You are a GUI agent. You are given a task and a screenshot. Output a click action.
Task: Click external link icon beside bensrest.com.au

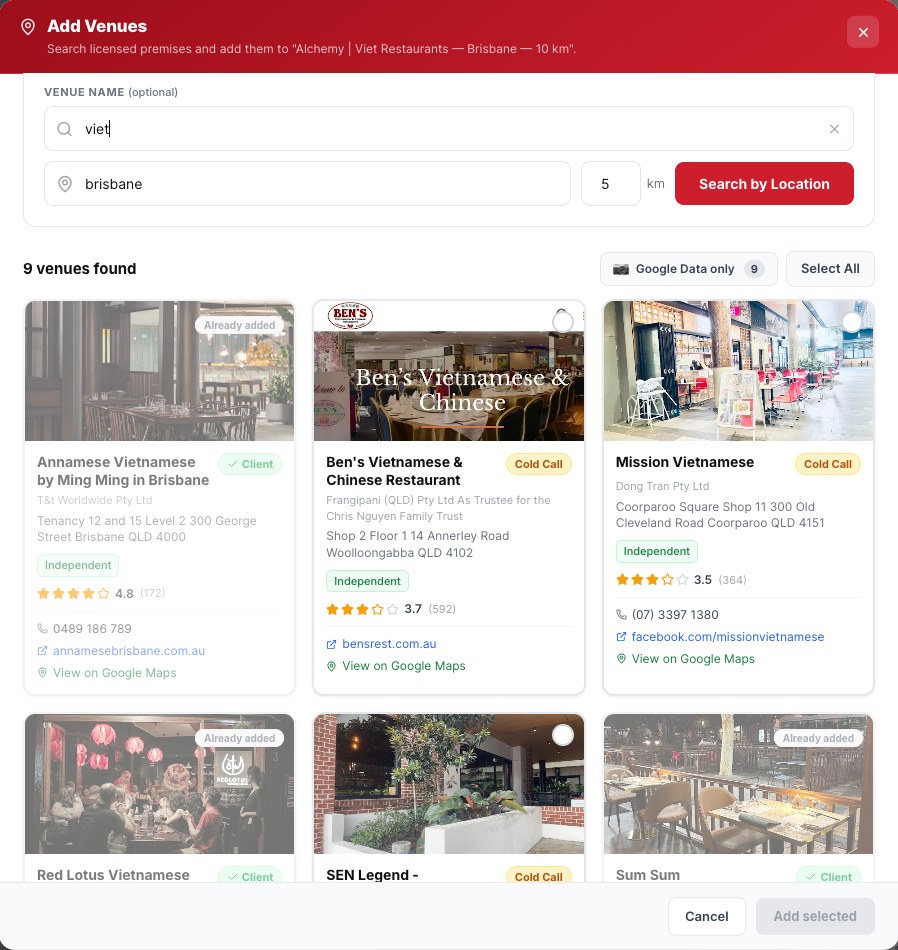[x=331, y=644]
